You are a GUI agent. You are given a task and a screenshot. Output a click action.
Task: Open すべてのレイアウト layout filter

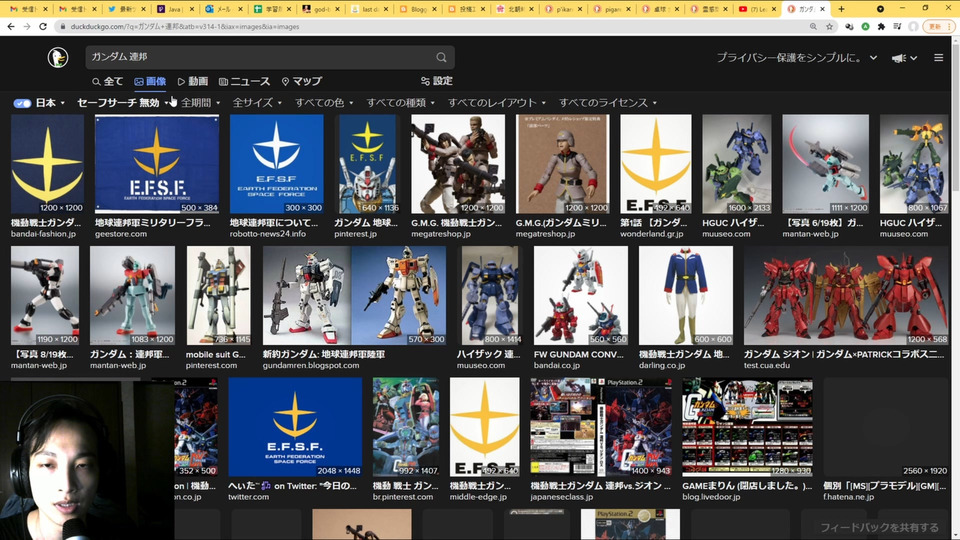click(x=497, y=103)
